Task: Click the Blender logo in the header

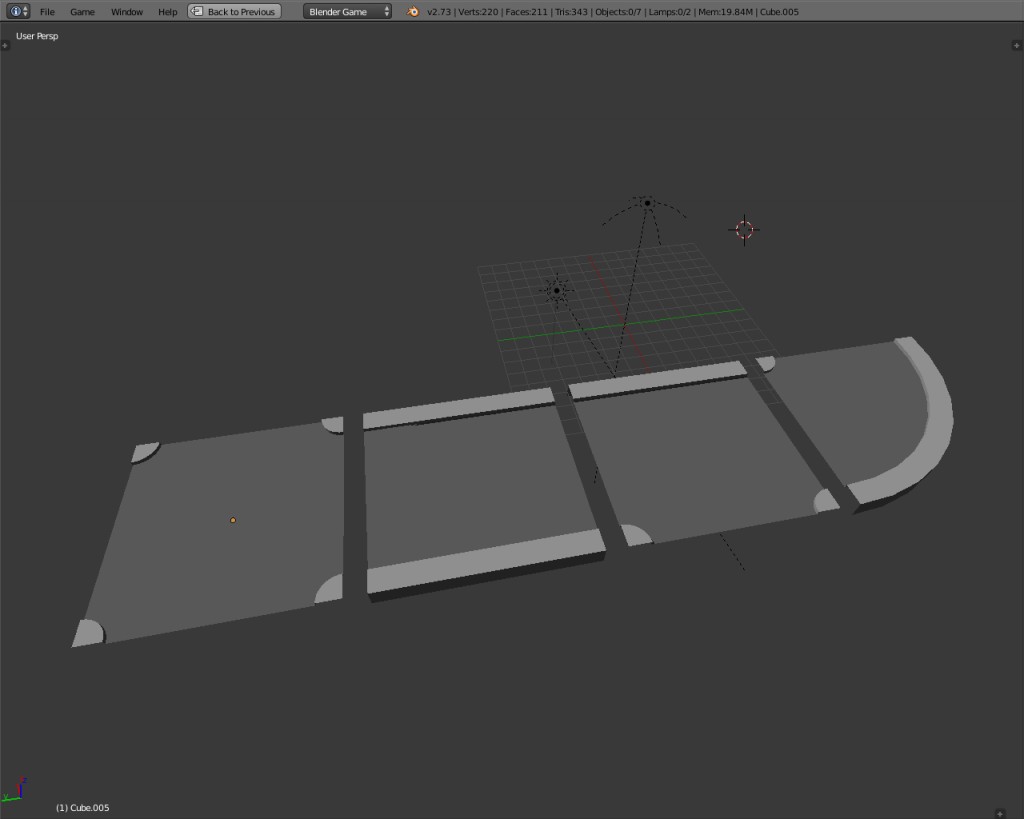Action: point(412,12)
